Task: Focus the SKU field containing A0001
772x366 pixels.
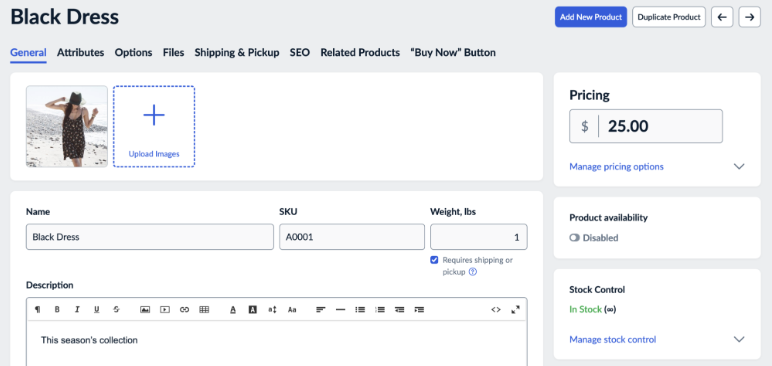Action: [352, 237]
